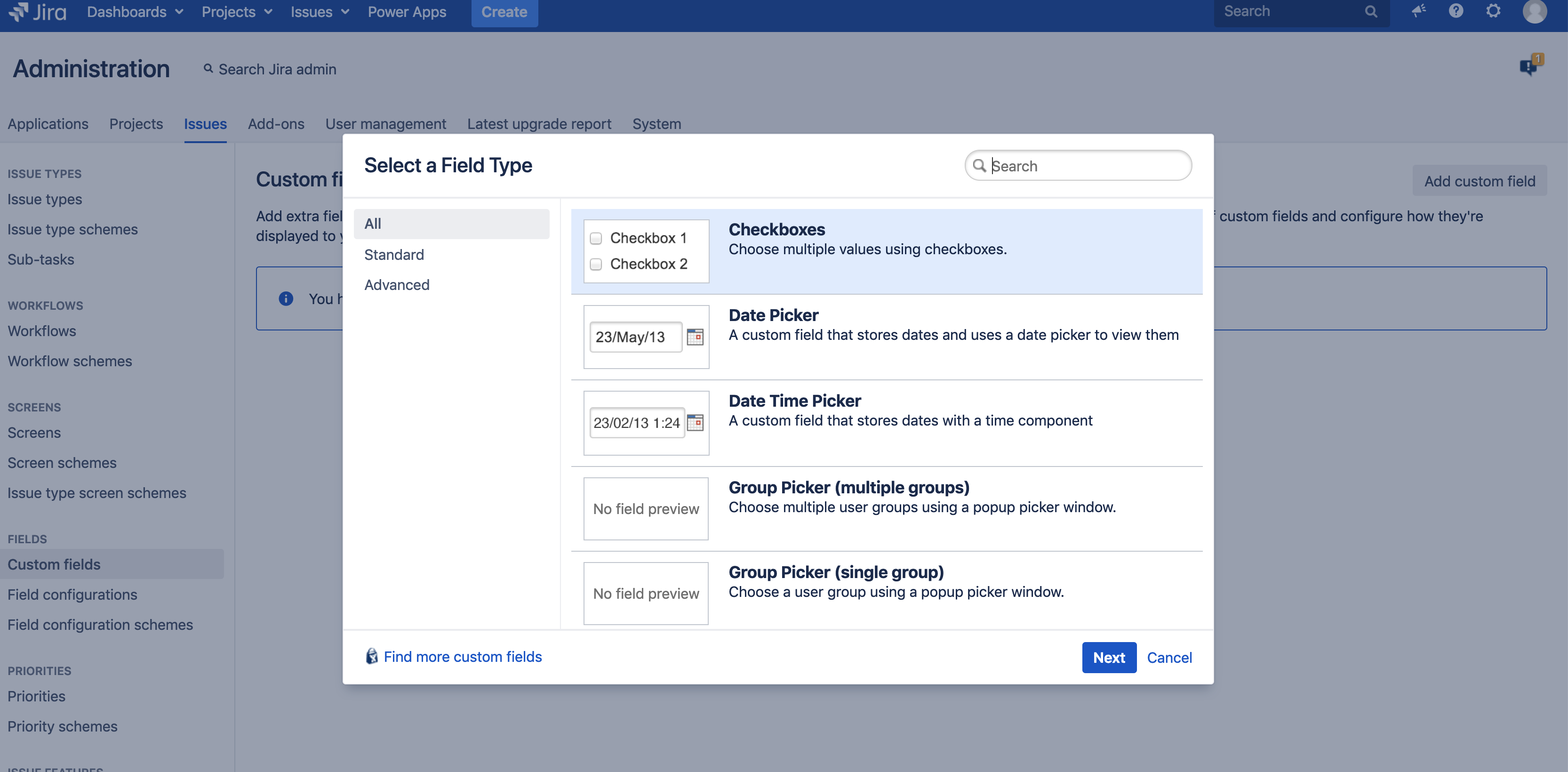Viewport: 1568px width, 772px height.
Task: Open the System admin tab
Action: pos(656,124)
